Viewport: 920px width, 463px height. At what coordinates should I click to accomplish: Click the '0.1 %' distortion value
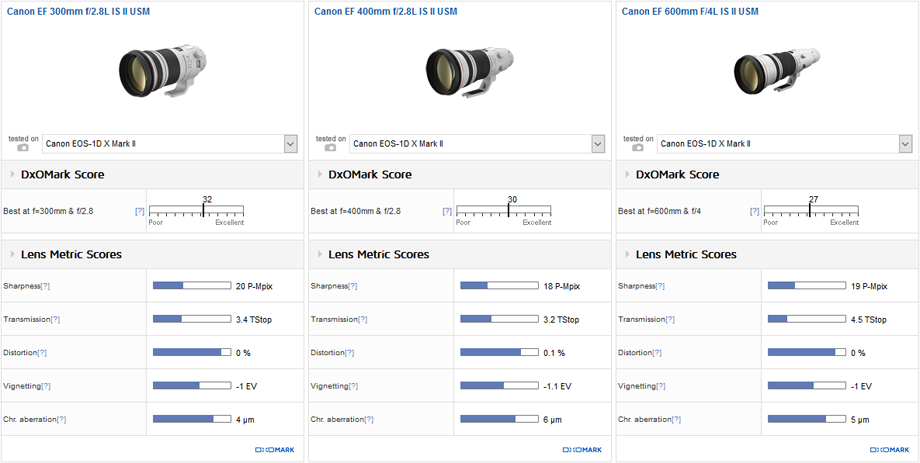(x=554, y=353)
